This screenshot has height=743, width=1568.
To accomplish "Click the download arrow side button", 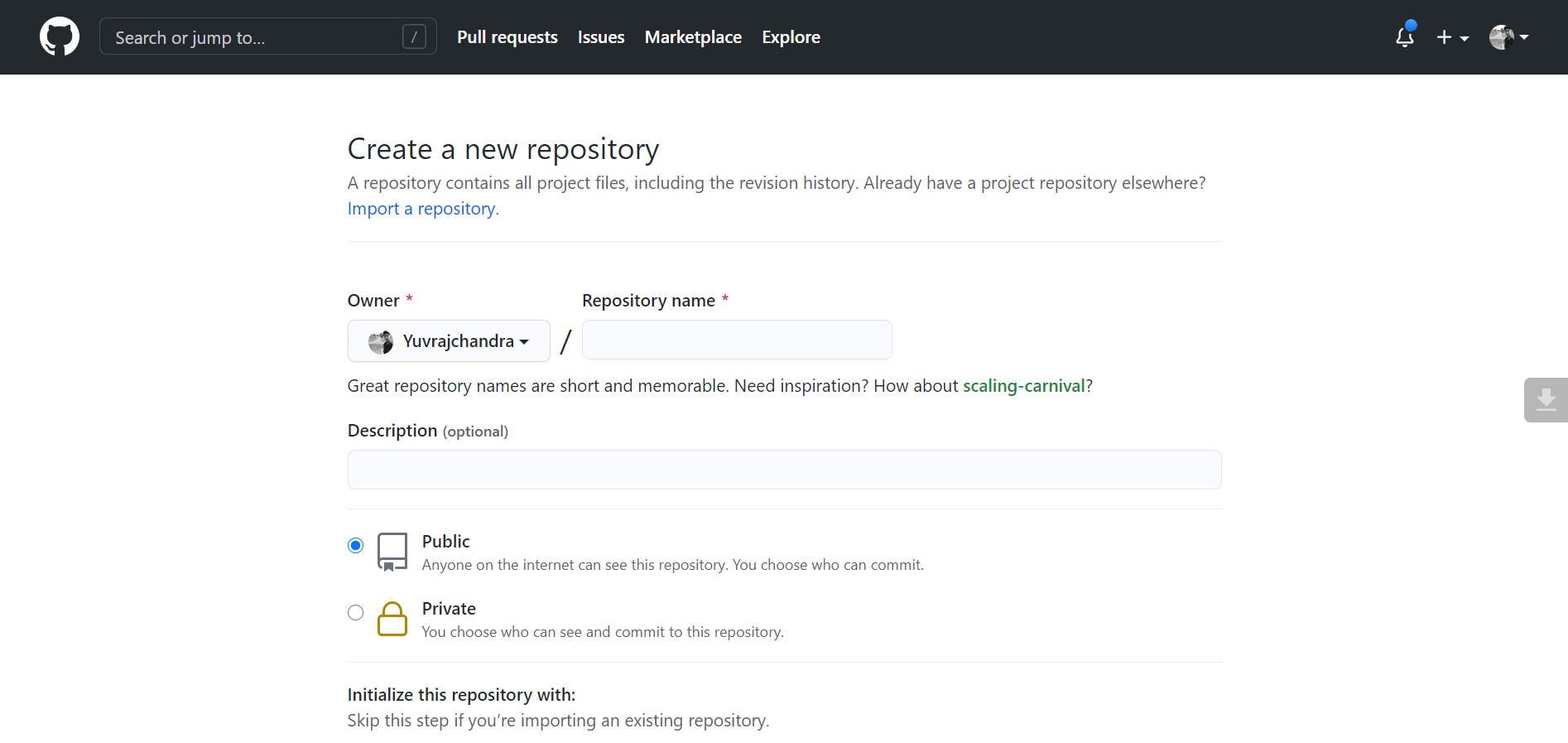I will [1545, 400].
